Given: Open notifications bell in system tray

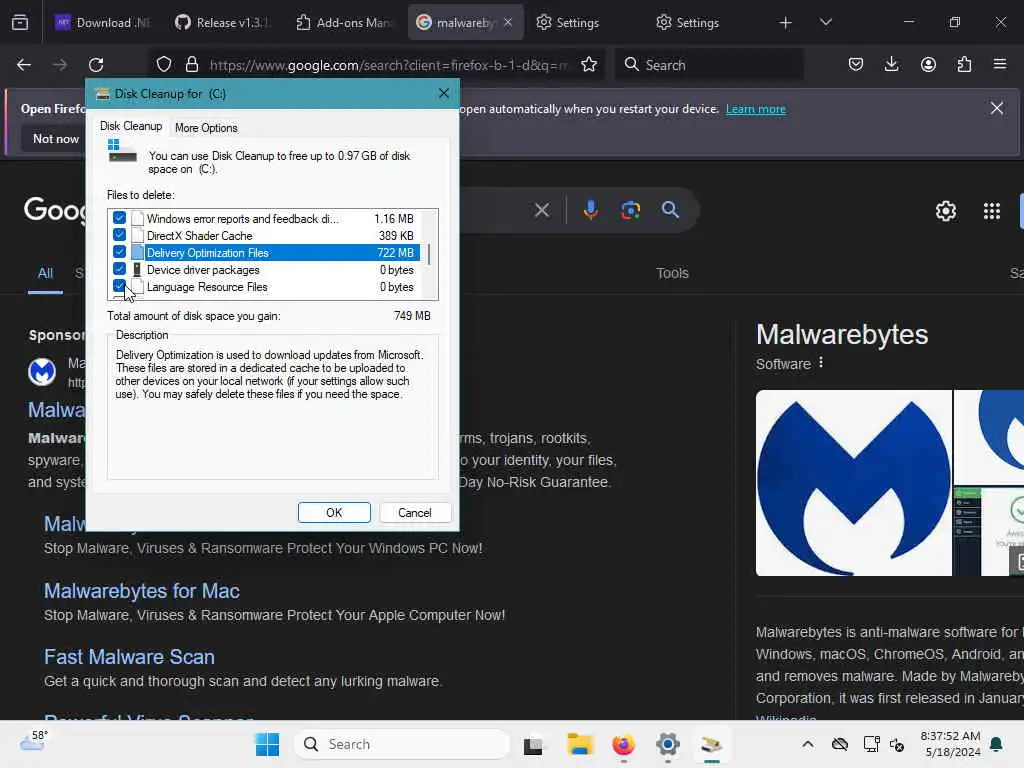Looking at the screenshot, I should (996, 744).
